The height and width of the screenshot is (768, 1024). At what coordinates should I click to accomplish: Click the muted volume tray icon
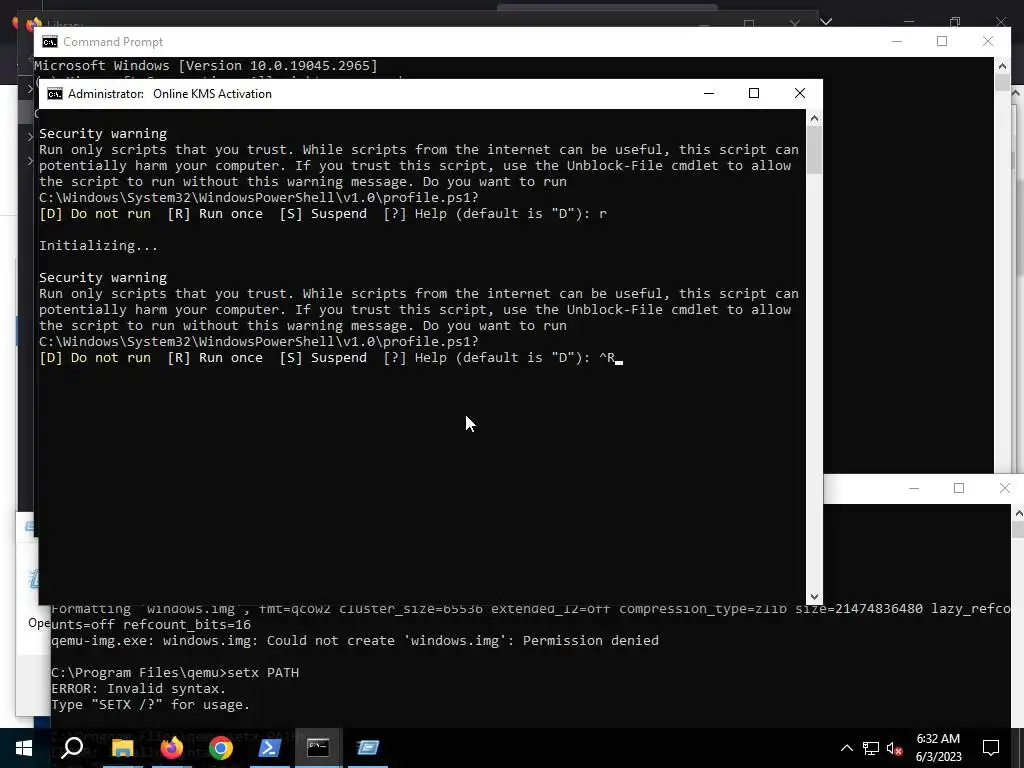click(x=895, y=748)
